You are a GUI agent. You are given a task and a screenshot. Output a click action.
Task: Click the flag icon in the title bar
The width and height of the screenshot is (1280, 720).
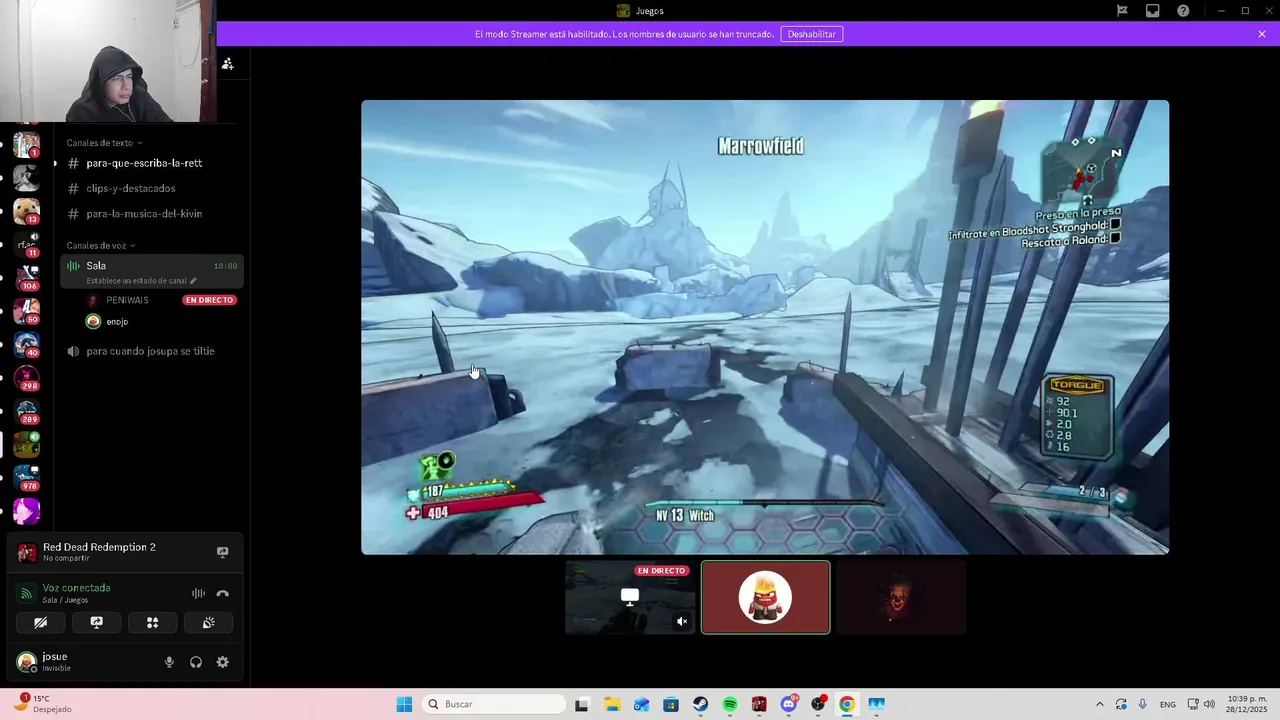[1123, 11]
